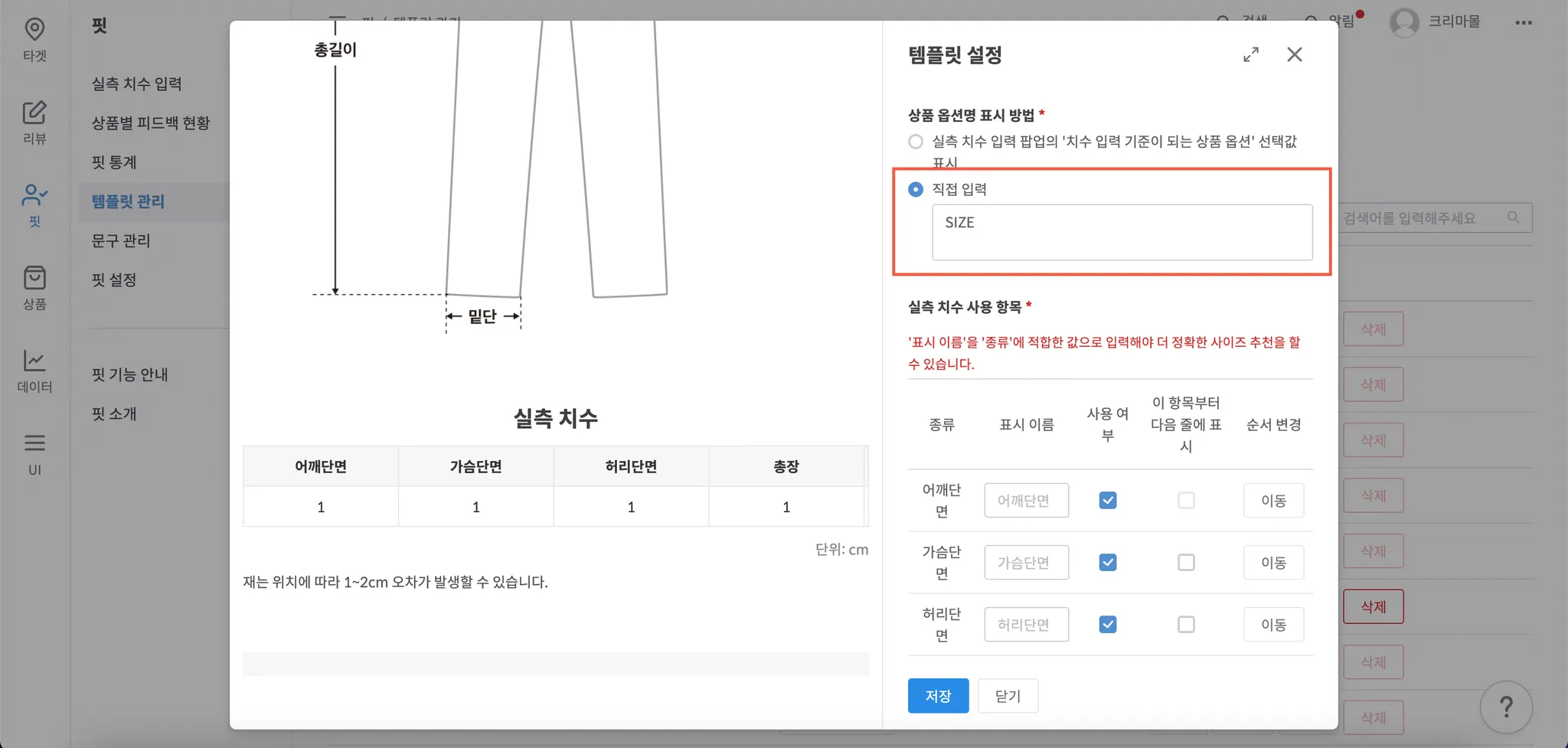Click 이동 button for 가슴단면 row
This screenshot has height=748, width=1568.
point(1273,563)
